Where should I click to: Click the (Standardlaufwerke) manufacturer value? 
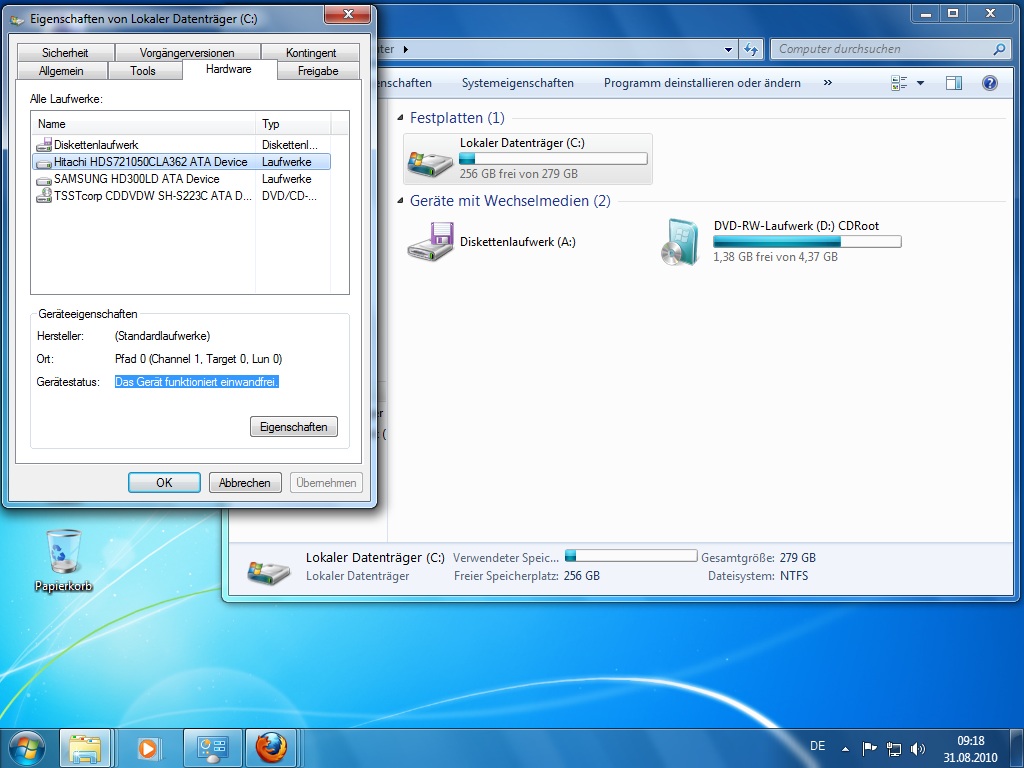point(163,336)
